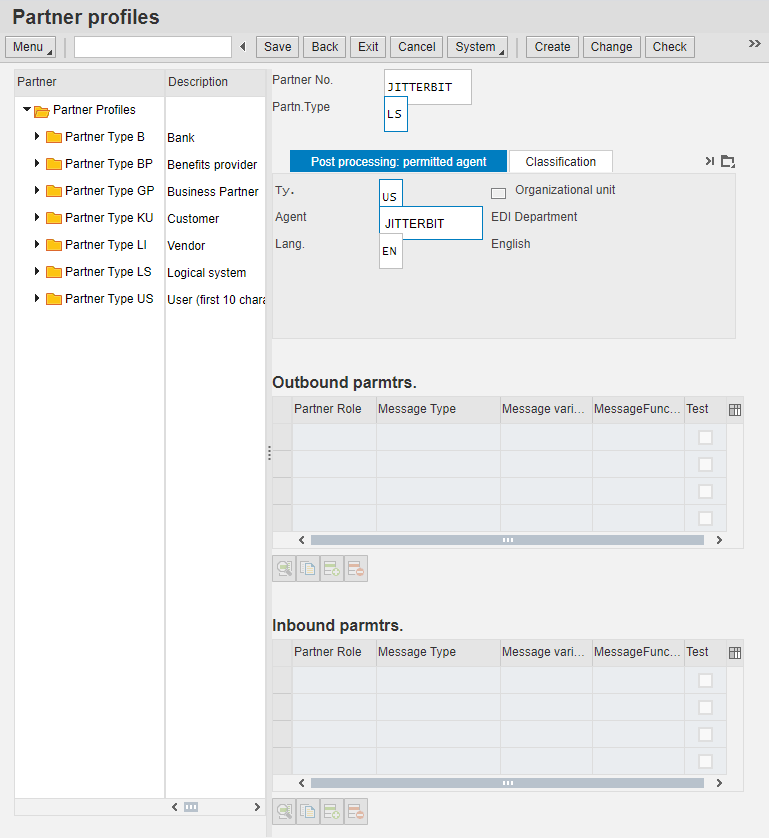Click the create outbound parameter icon

(x=332, y=569)
